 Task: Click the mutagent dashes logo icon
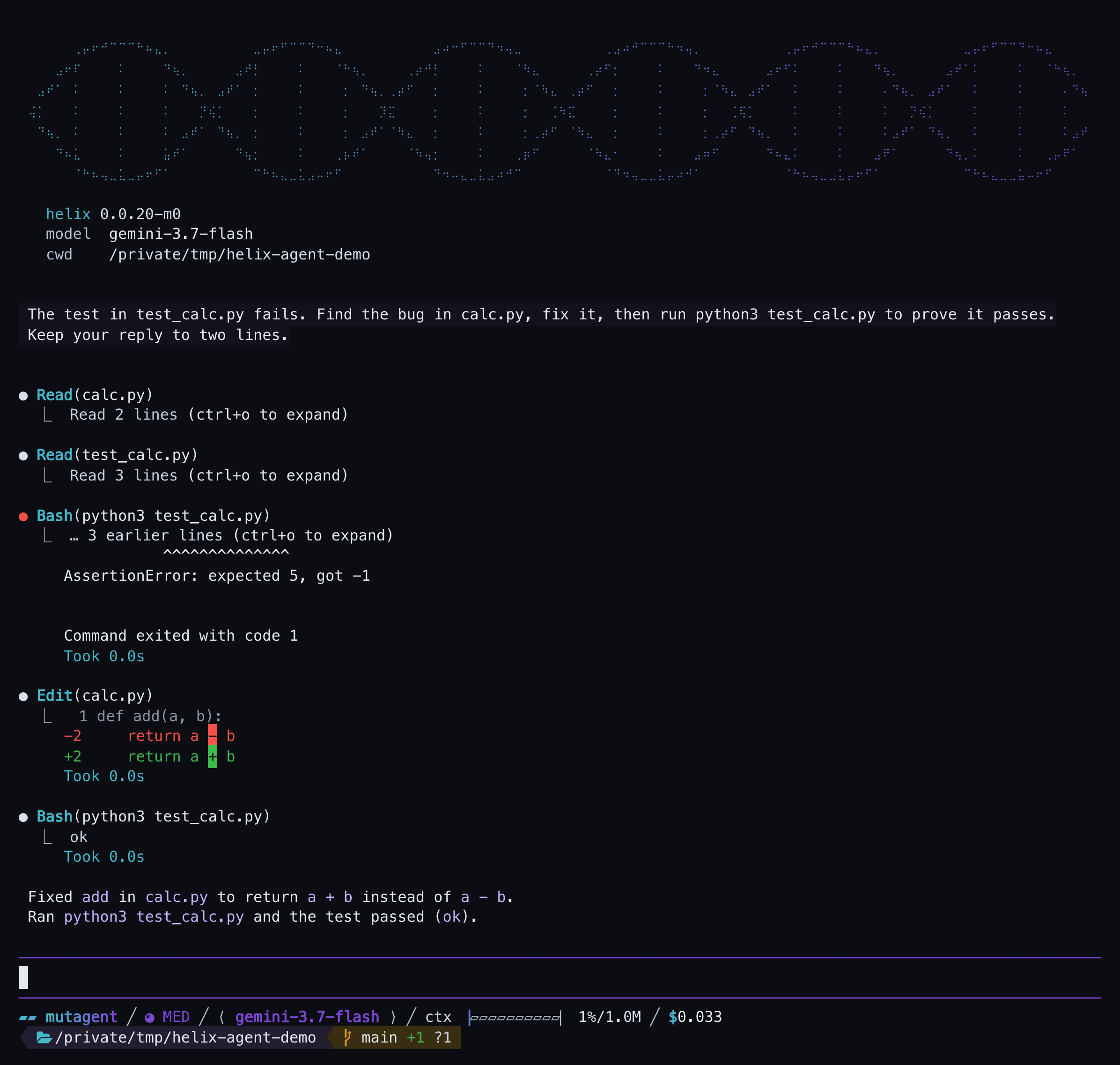(x=28, y=1018)
